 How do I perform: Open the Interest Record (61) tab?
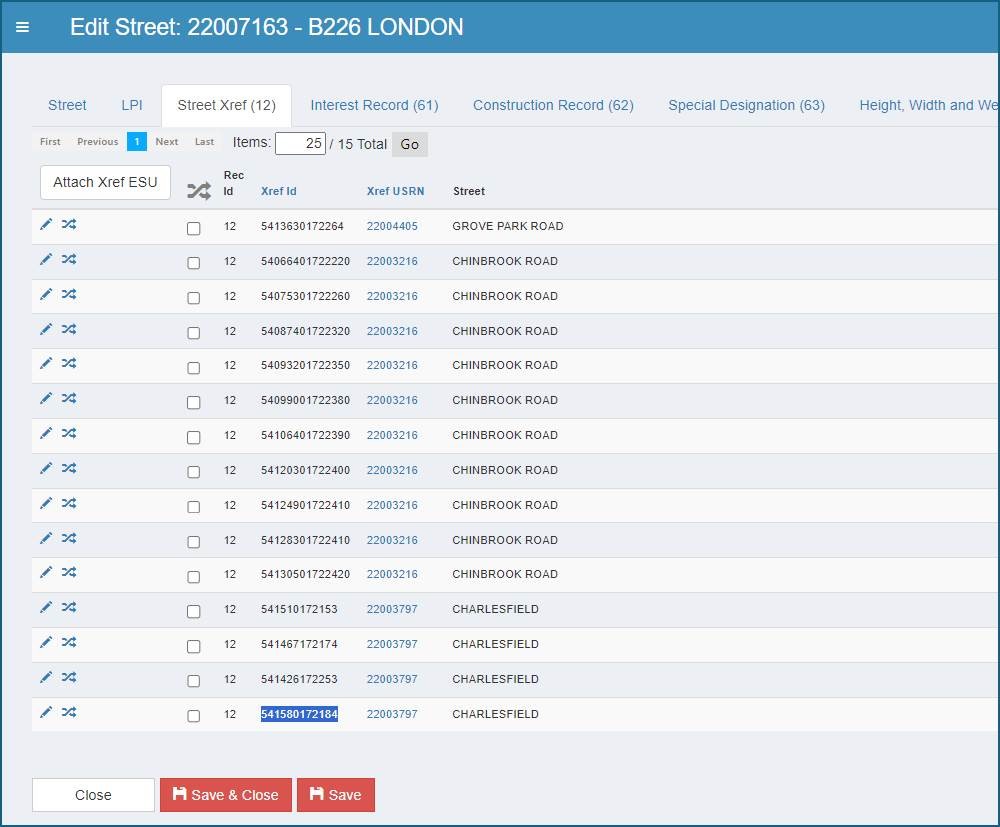tap(374, 105)
